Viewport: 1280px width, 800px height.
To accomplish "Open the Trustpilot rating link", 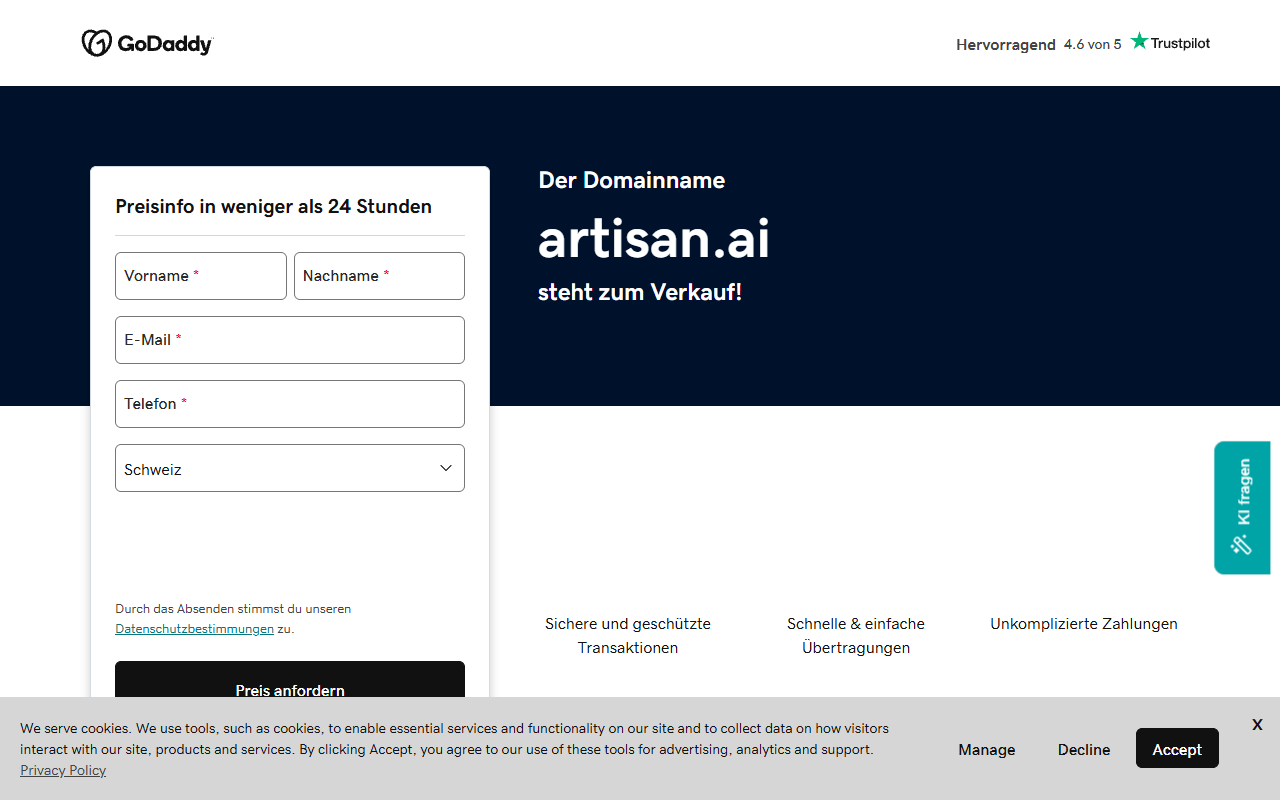I will (1083, 43).
